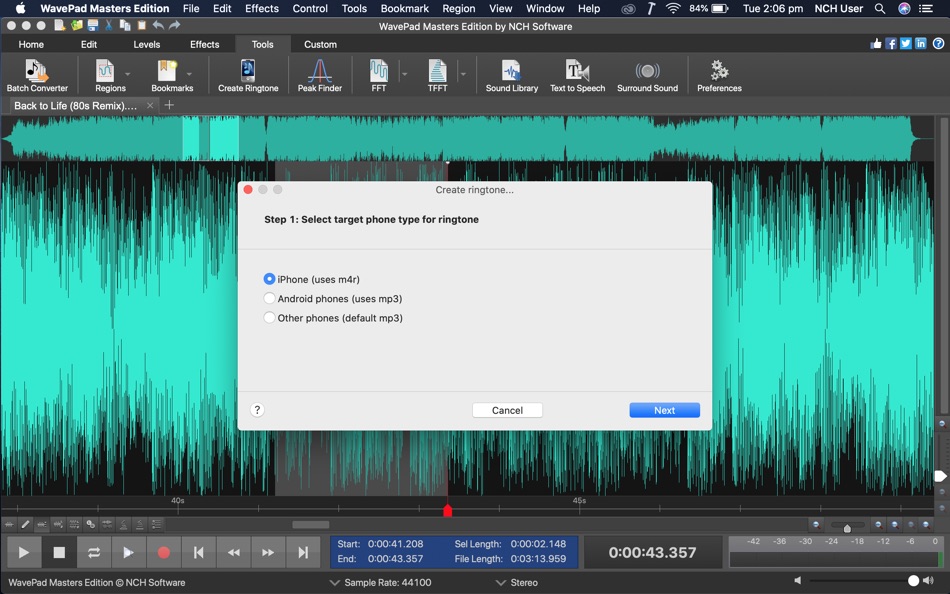The height and width of the screenshot is (594, 950).
Task: Open macOS Spotlight search icon
Action: (x=880, y=8)
